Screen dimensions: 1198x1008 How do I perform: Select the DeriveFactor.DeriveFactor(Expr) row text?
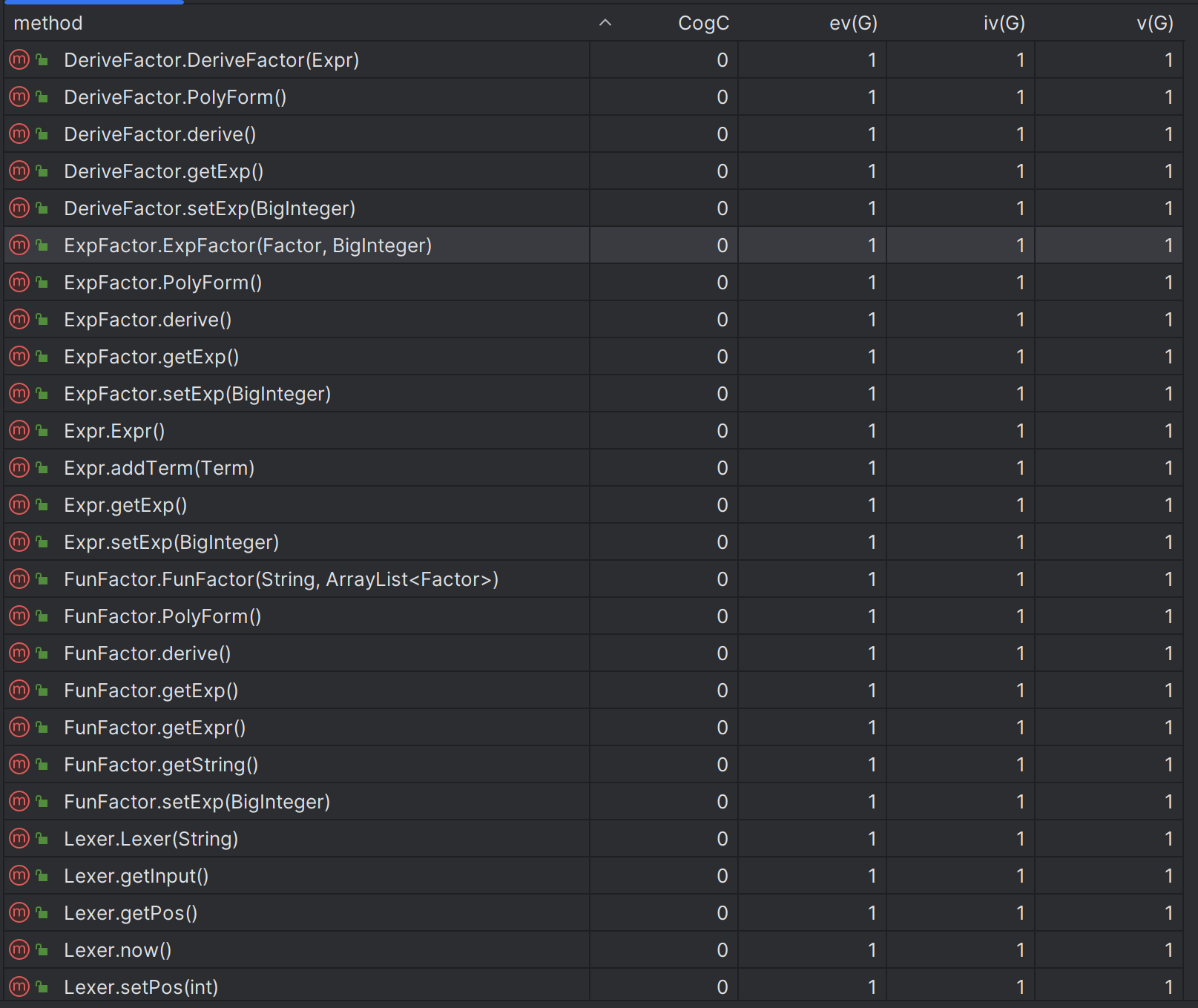pyautogui.click(x=211, y=60)
